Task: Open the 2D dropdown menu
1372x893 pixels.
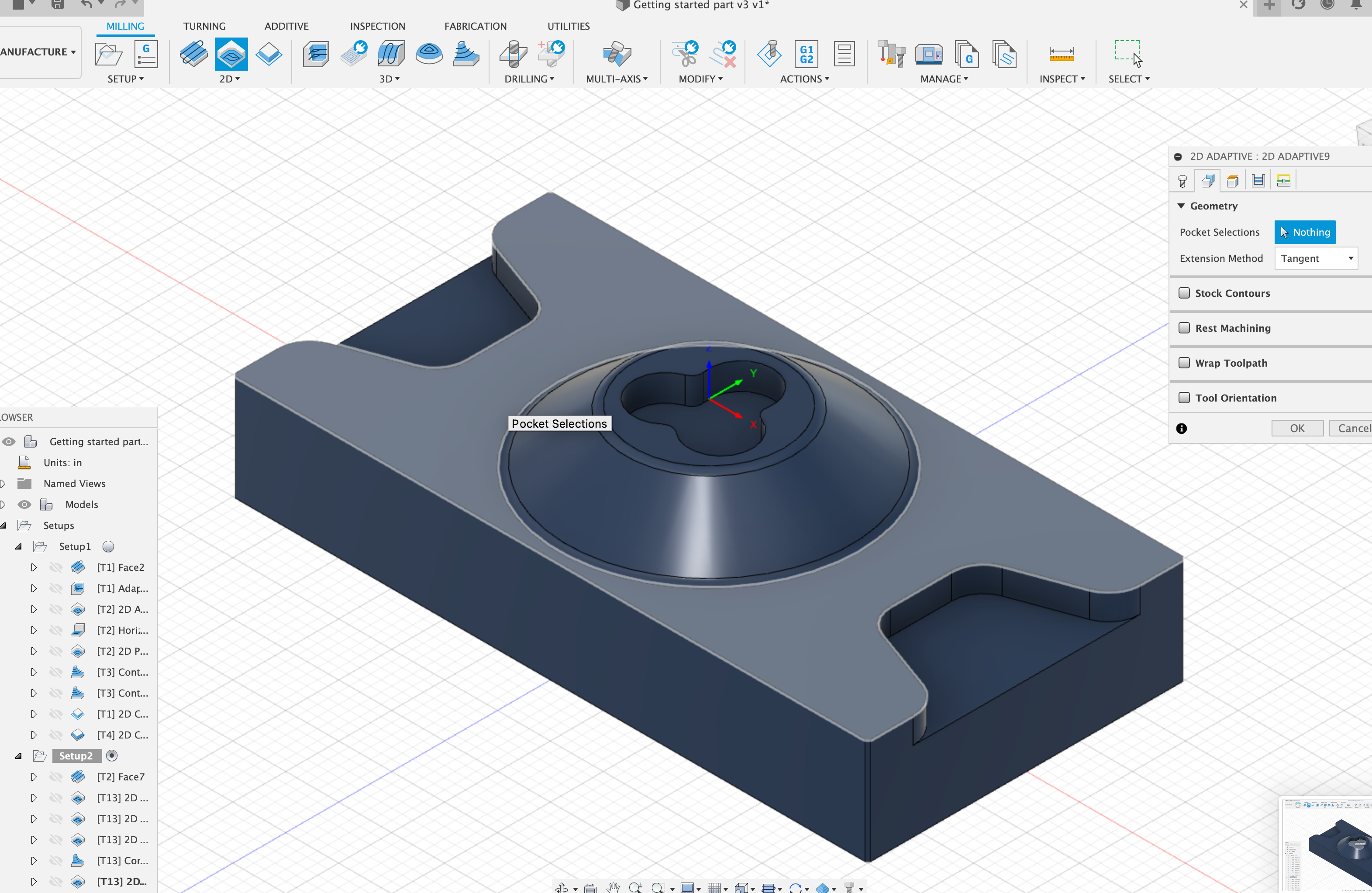Action: pos(229,79)
